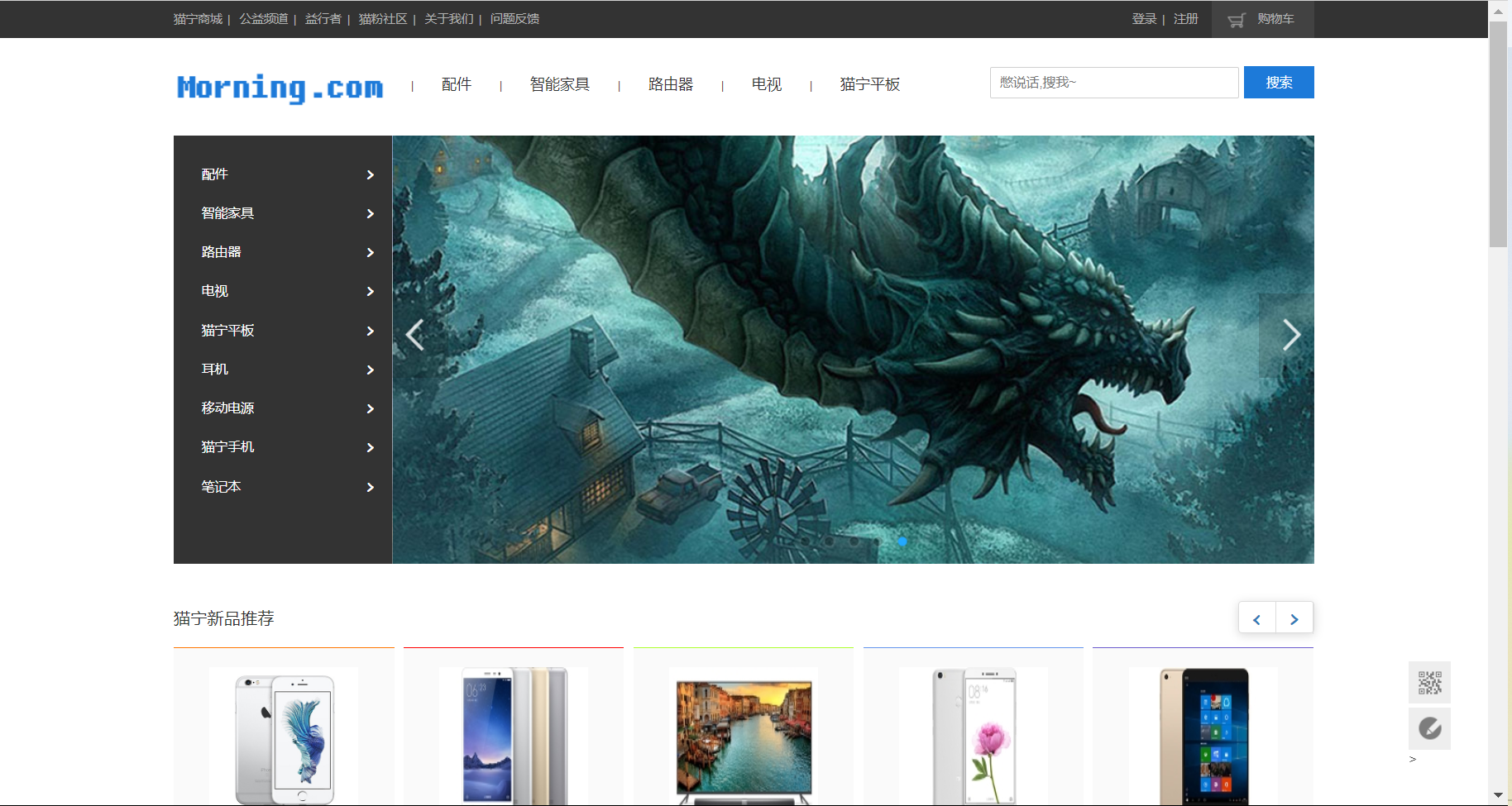Expand the 耳机 sidebar category arrow
Screen dimensions: 1512x806
(371, 370)
